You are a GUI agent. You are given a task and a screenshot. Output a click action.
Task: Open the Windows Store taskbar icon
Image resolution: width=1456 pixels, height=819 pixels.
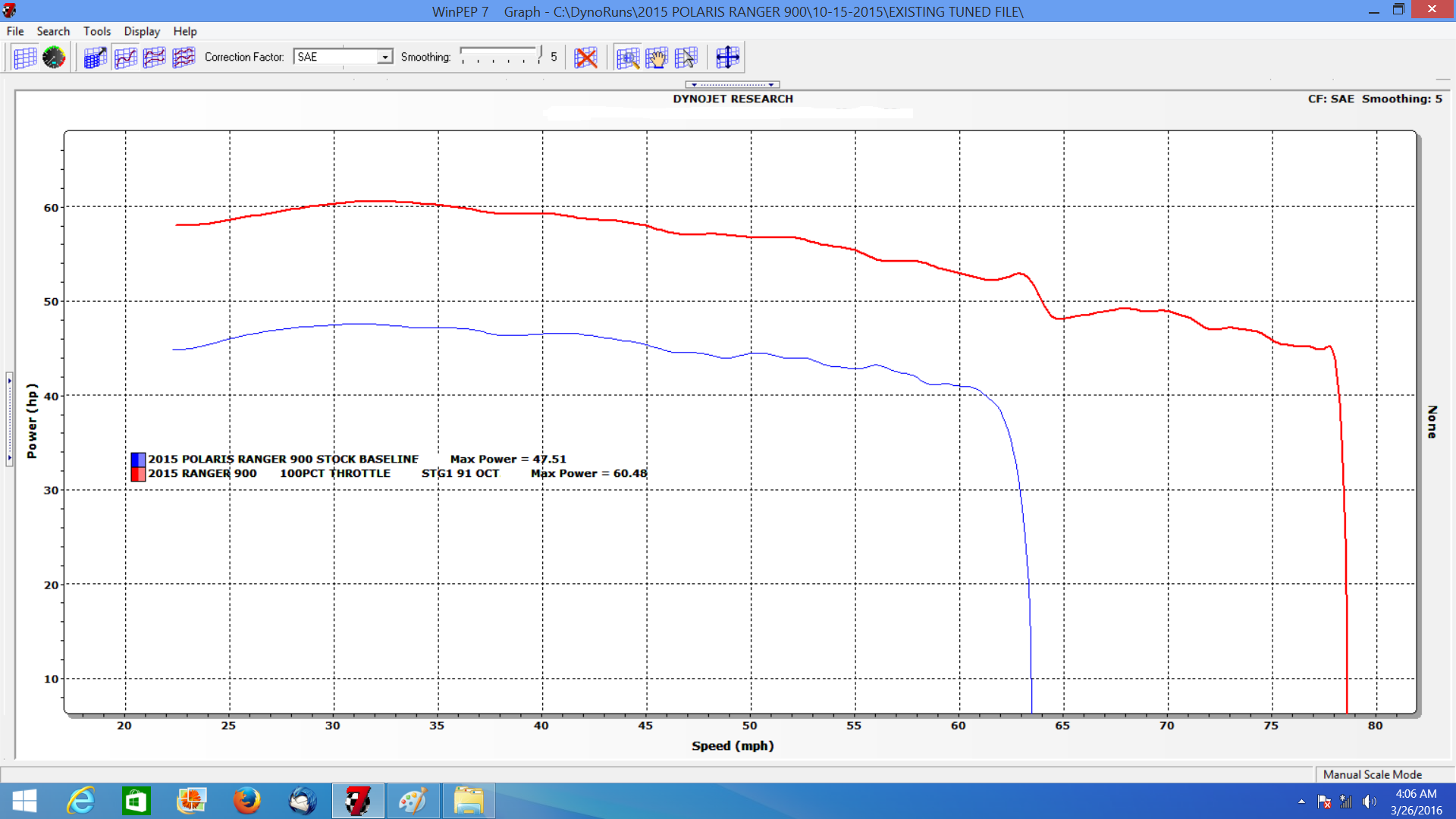click(x=136, y=801)
